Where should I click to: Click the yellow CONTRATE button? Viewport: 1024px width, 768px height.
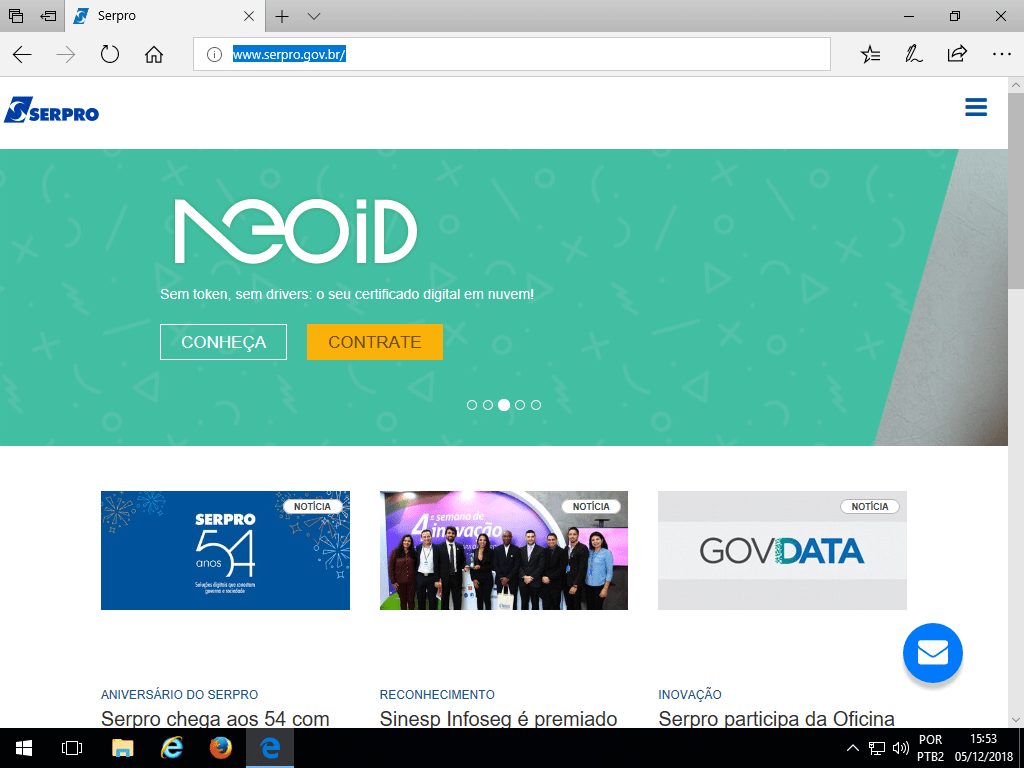[374, 342]
